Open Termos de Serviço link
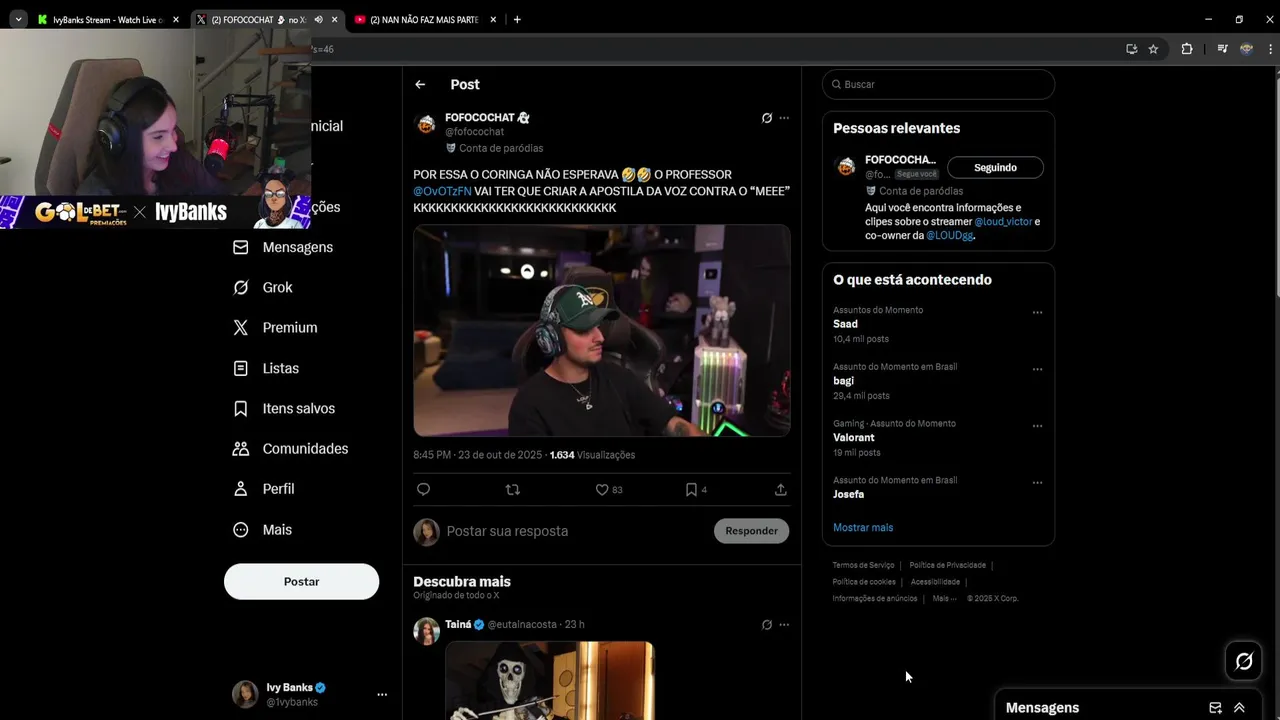 (x=863, y=565)
